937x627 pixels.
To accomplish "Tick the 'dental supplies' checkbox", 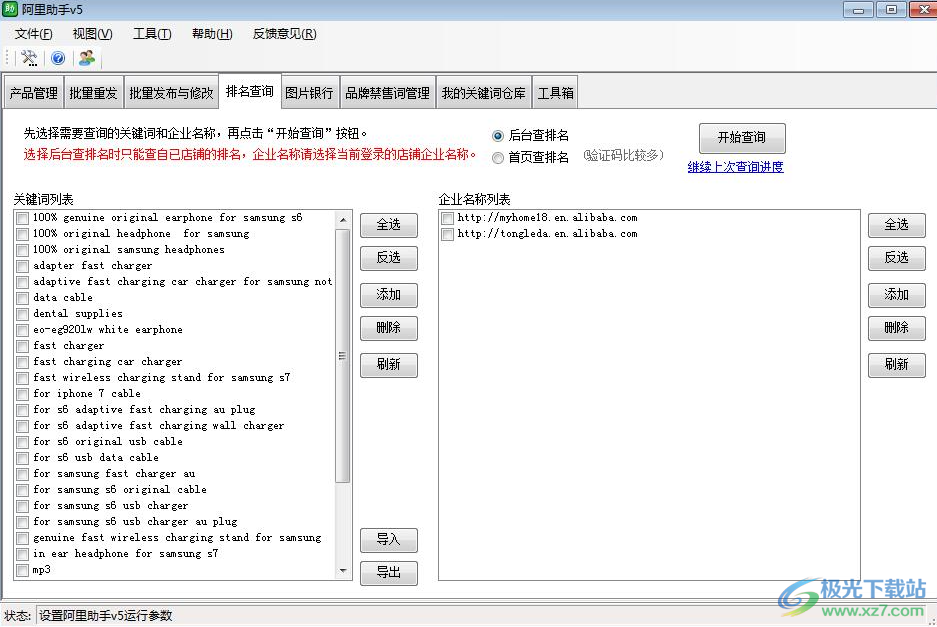I will [x=23, y=314].
